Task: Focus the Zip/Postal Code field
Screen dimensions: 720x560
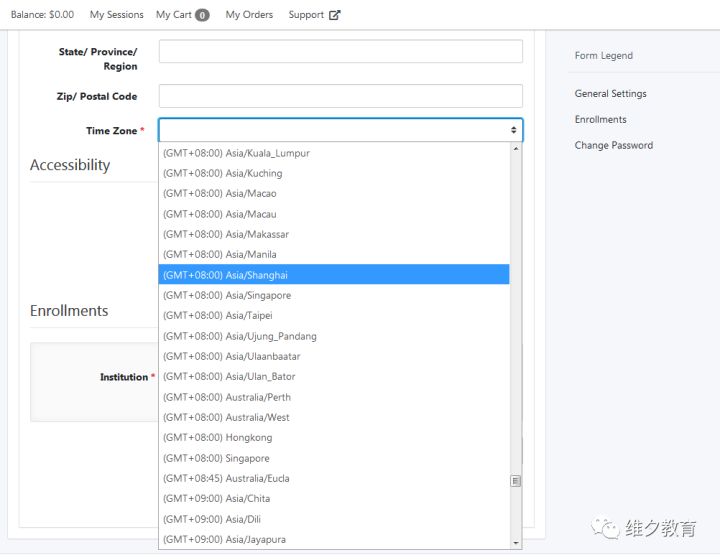Action: 340,96
